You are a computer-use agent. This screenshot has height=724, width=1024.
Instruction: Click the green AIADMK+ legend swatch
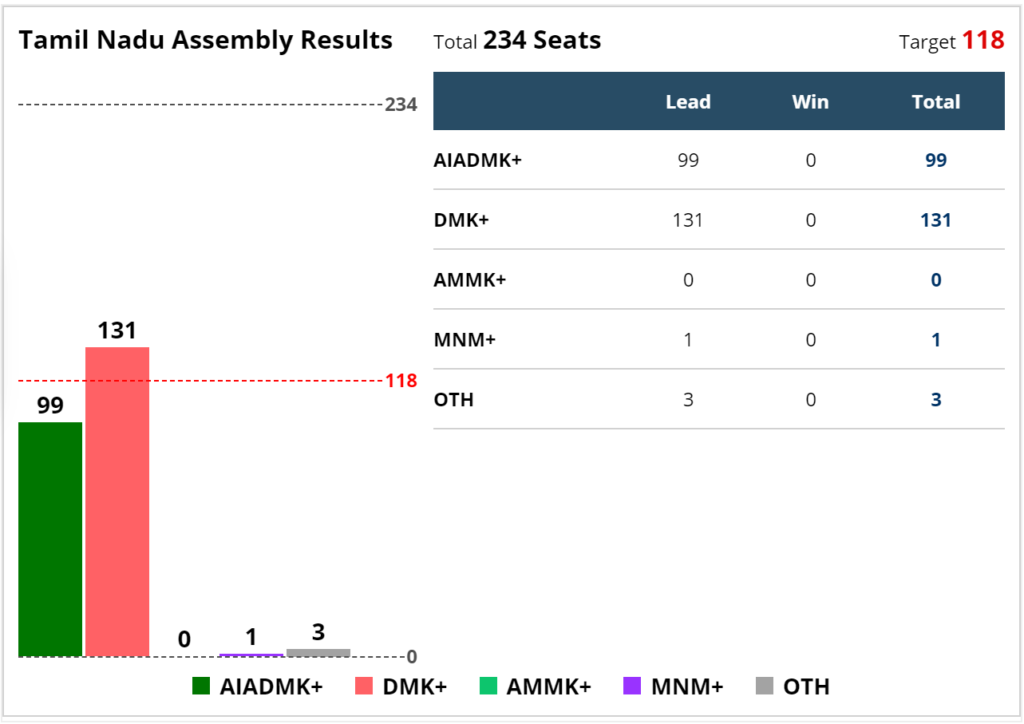(201, 686)
